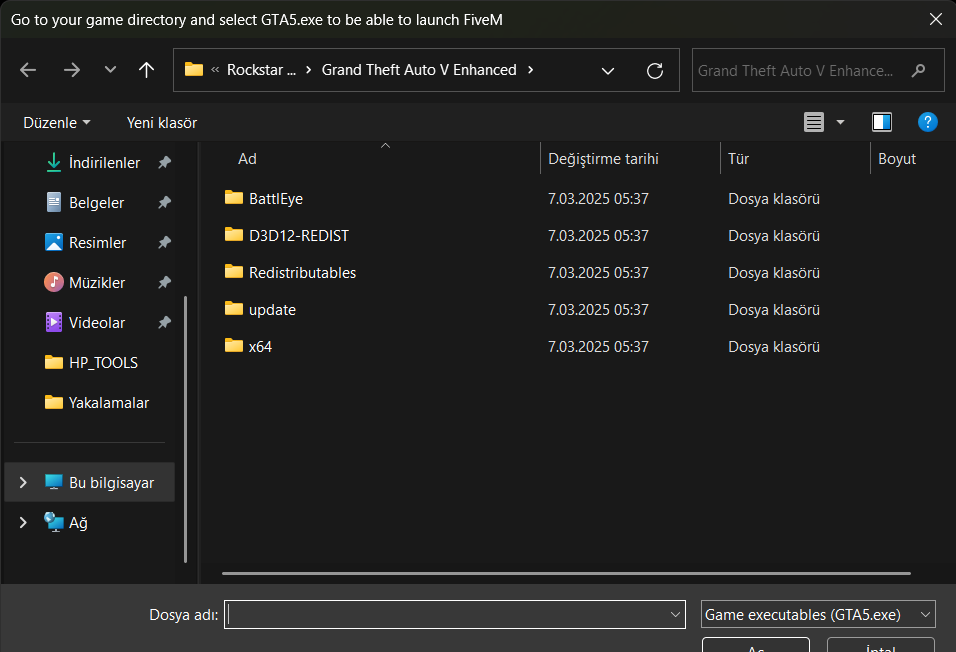Open address bar history dropdown

coord(608,71)
